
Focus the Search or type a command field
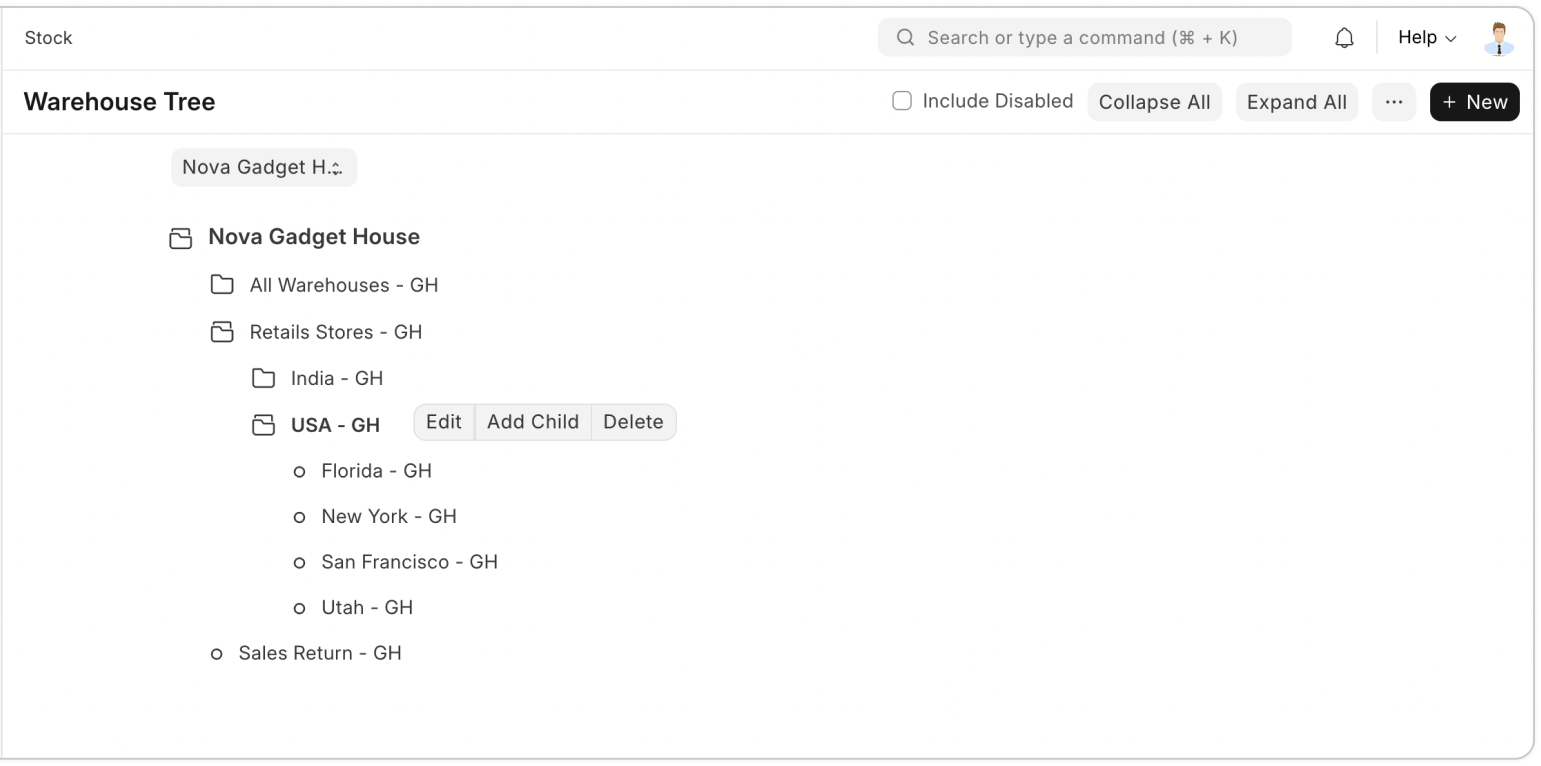(x=1084, y=38)
